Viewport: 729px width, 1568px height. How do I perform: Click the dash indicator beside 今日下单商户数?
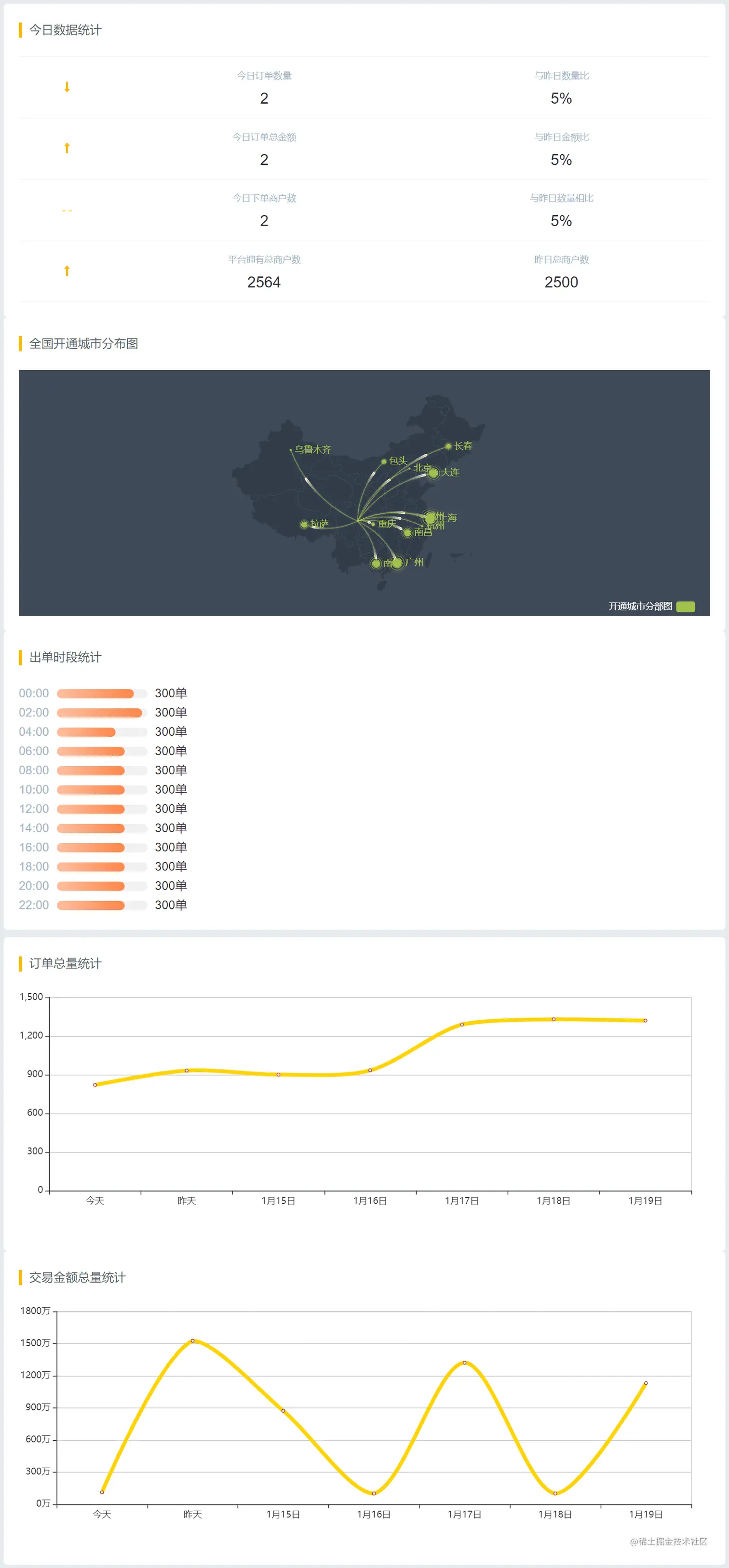click(x=67, y=211)
